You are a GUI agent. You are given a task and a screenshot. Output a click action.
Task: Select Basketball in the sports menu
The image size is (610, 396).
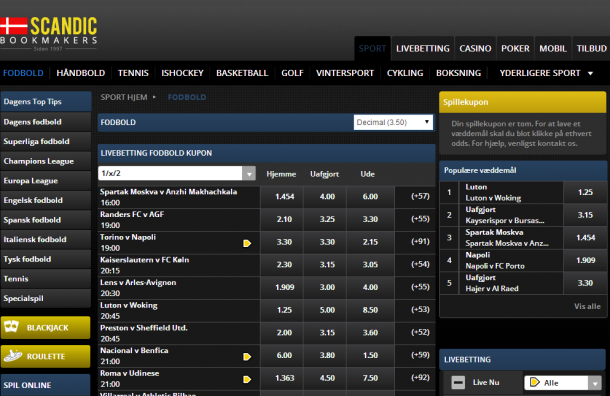242,73
